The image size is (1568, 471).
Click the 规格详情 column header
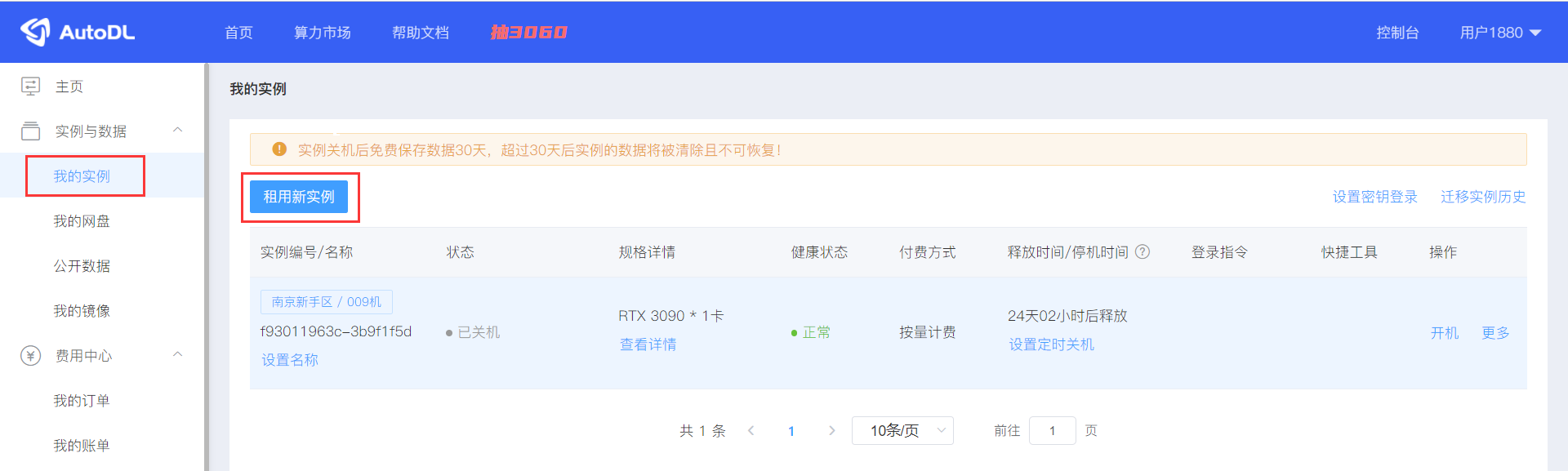(647, 252)
